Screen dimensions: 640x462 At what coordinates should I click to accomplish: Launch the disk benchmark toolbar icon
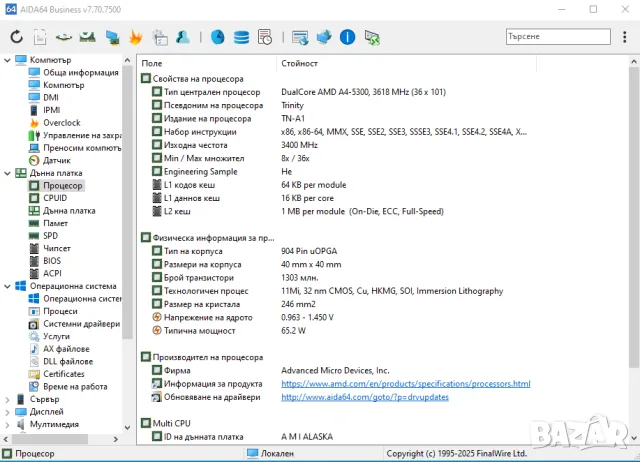tap(64, 37)
